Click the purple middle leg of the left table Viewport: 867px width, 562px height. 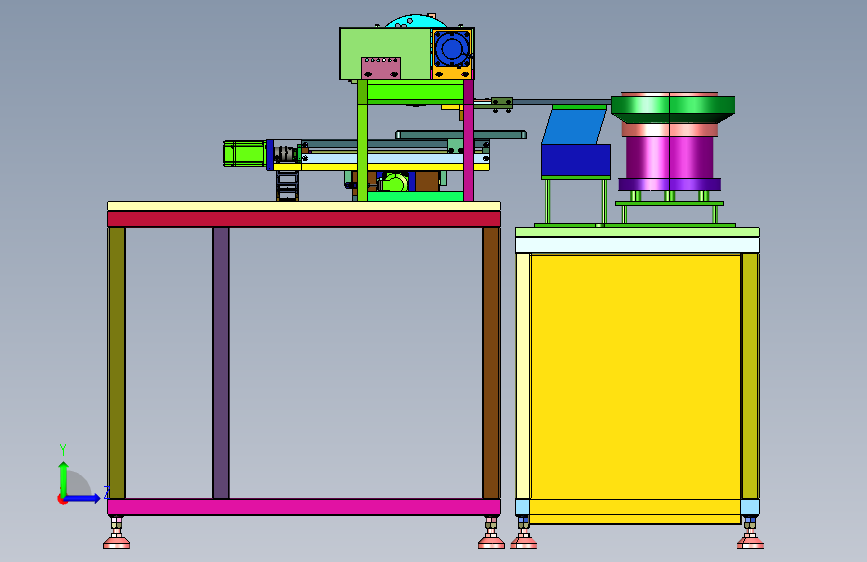tap(221, 363)
